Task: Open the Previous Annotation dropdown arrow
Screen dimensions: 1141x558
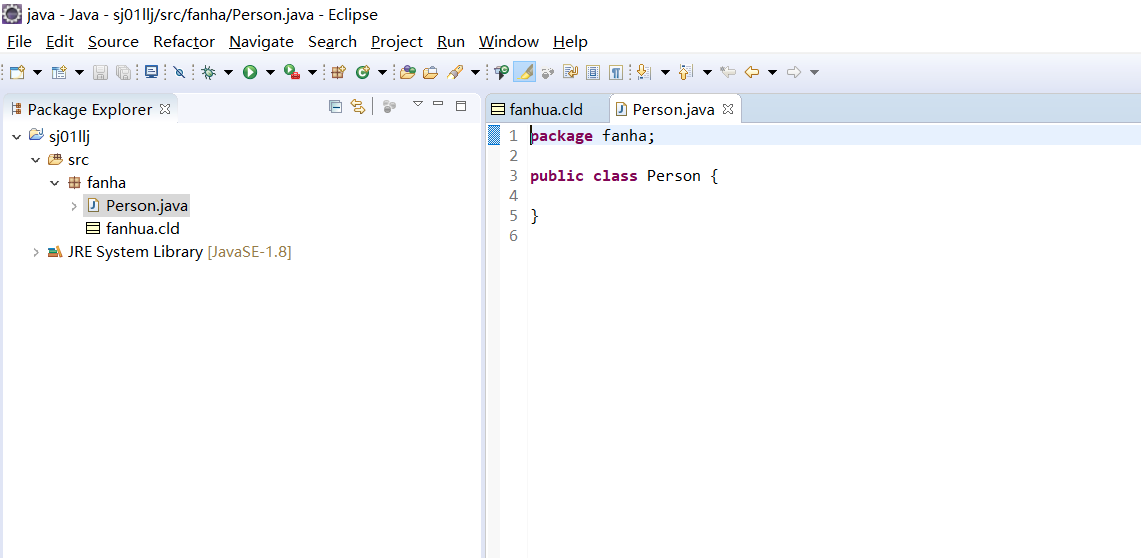Action: pos(707,72)
